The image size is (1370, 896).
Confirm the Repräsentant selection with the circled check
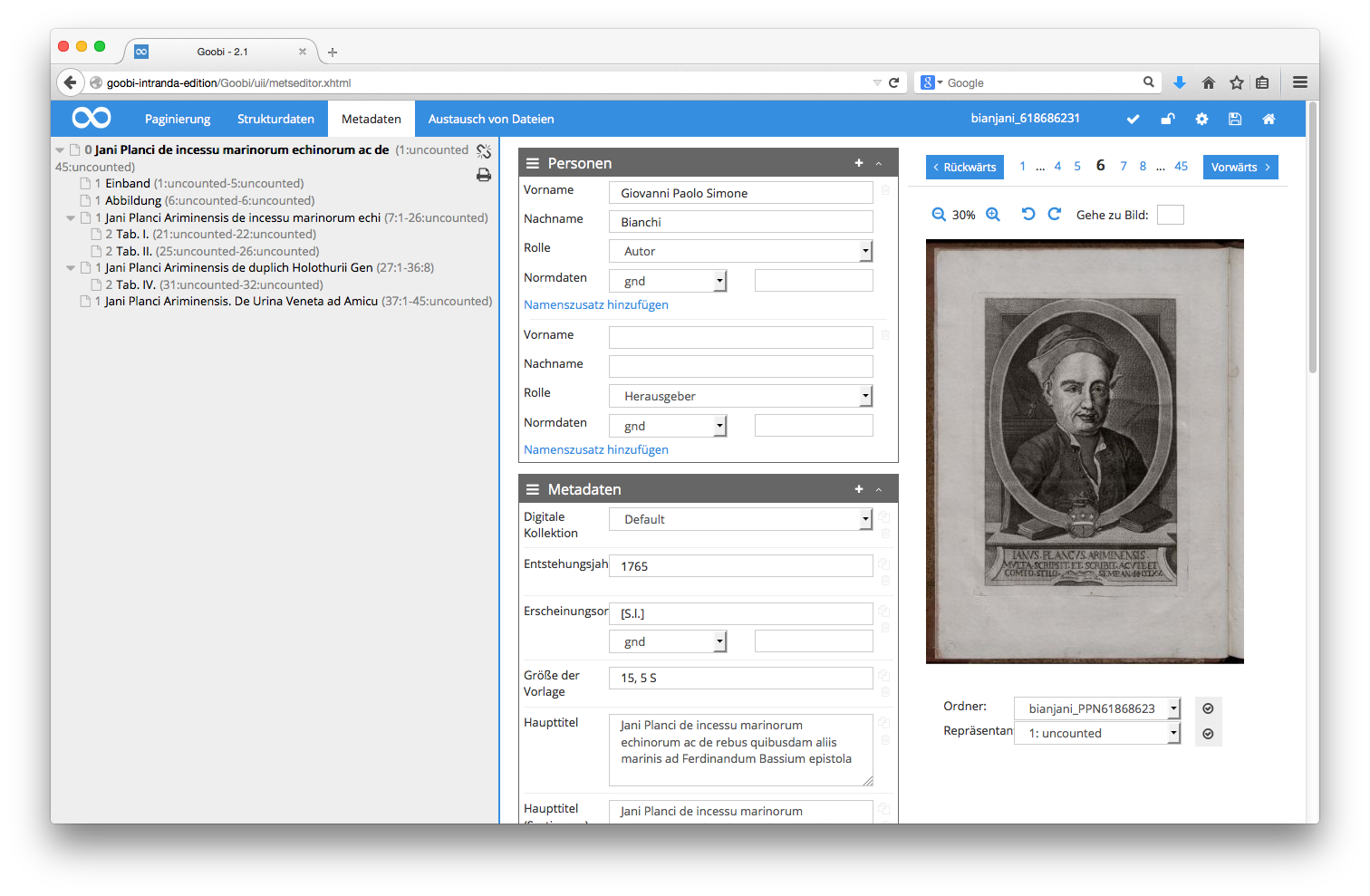[1208, 733]
